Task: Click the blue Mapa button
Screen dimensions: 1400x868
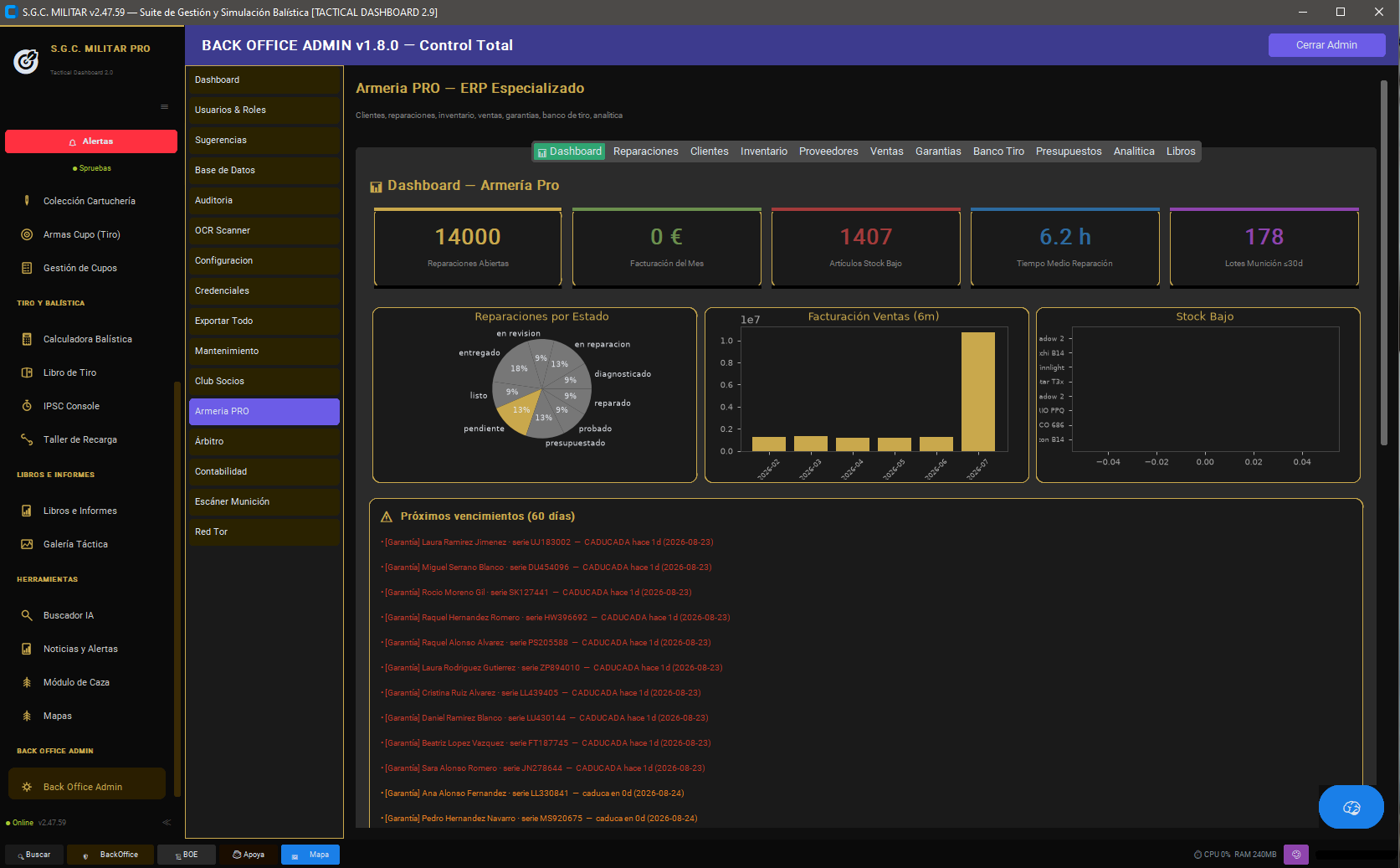Action: point(310,855)
